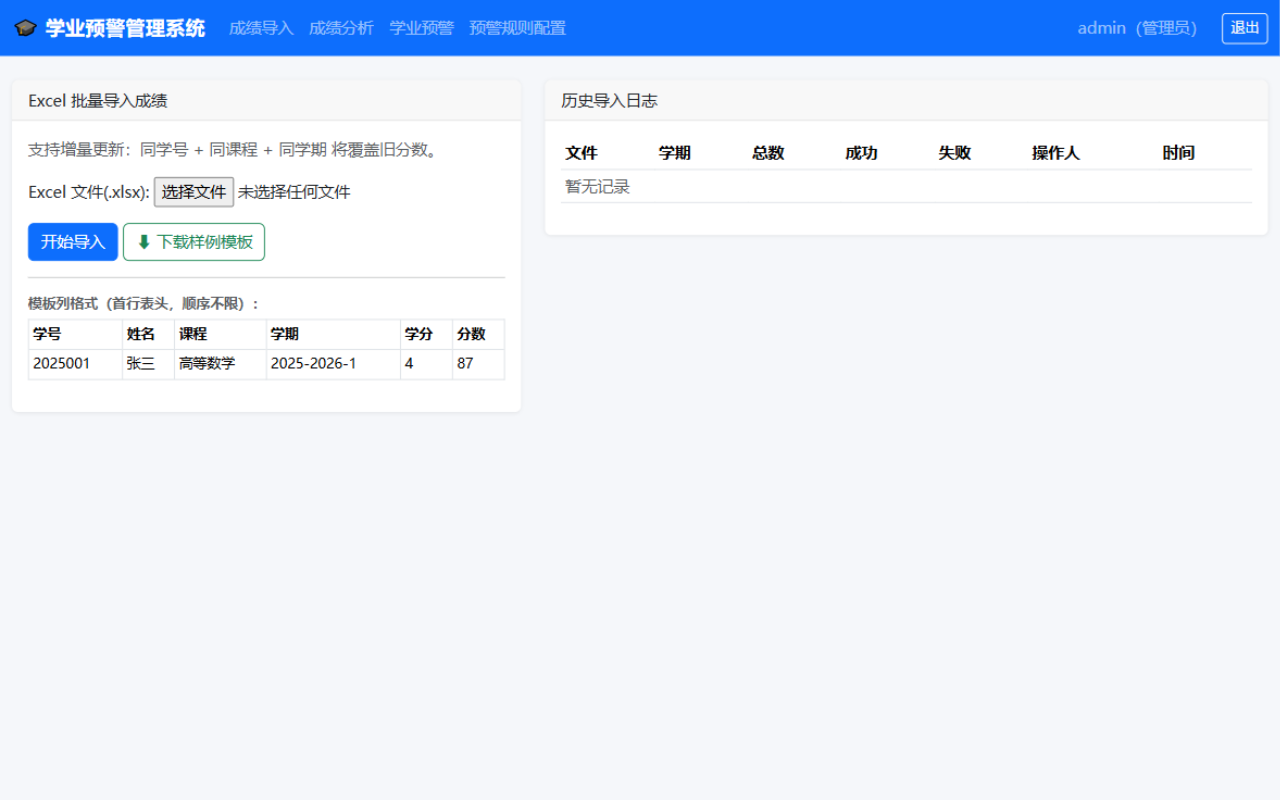
Task: Navigate to 预警规则配置
Action: [517, 28]
